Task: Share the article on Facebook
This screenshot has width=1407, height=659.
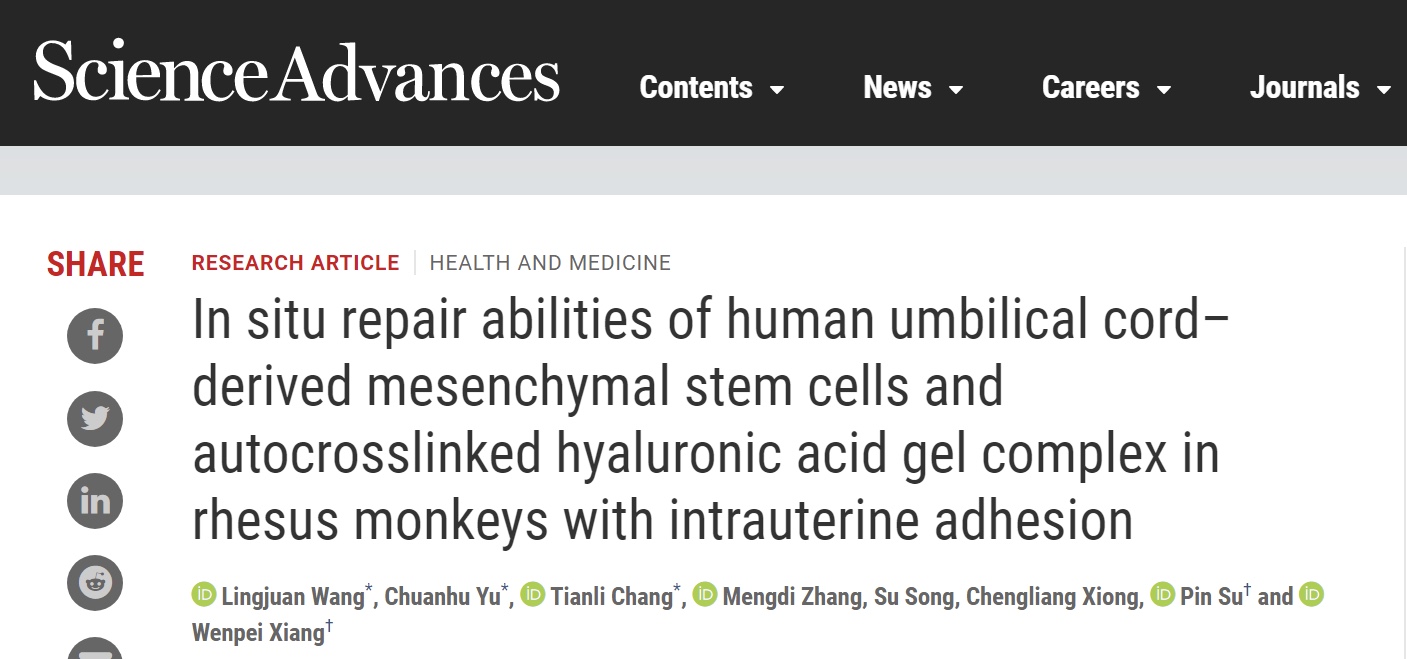Action: tap(95, 336)
